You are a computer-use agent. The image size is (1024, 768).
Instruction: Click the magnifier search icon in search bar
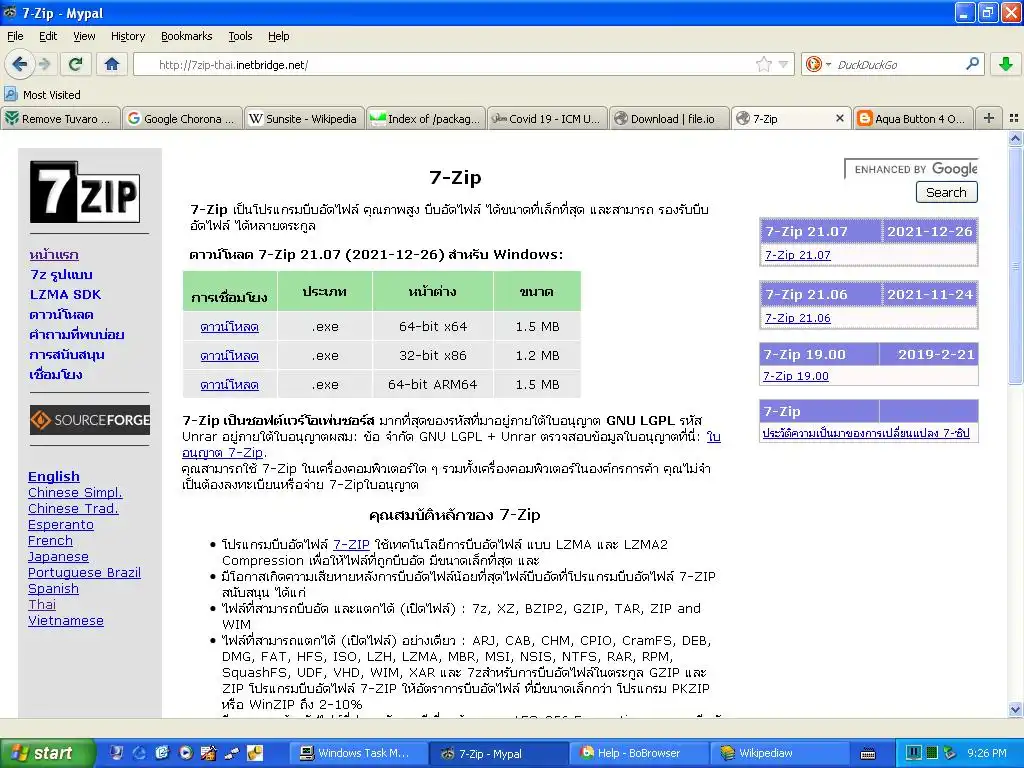pos(972,64)
